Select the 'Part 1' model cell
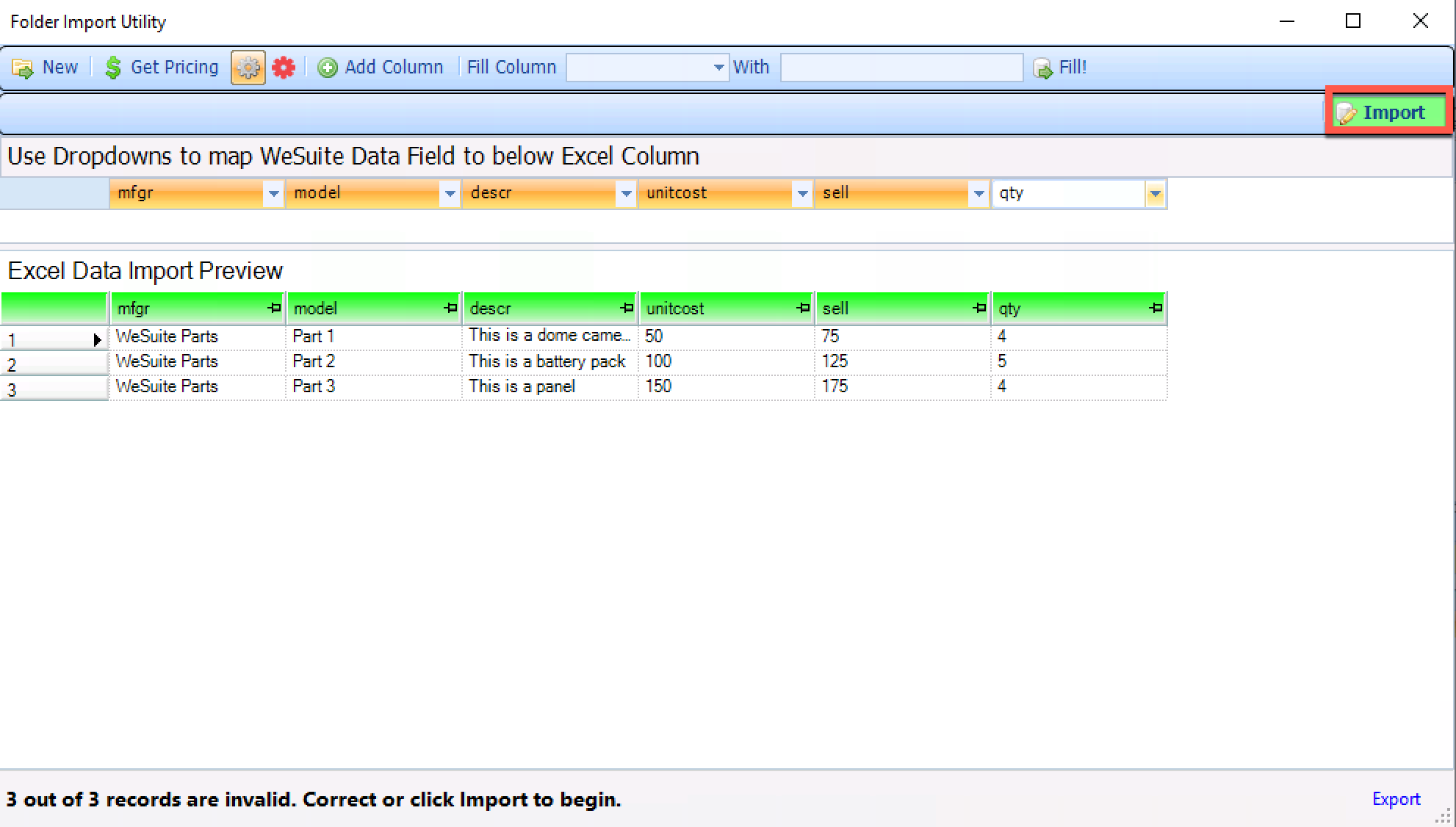 373,337
